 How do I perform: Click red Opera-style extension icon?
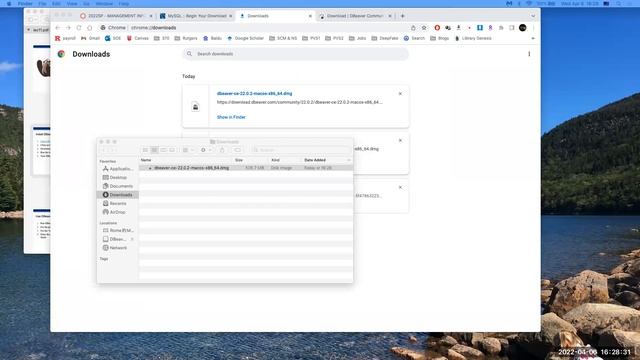click(437, 28)
